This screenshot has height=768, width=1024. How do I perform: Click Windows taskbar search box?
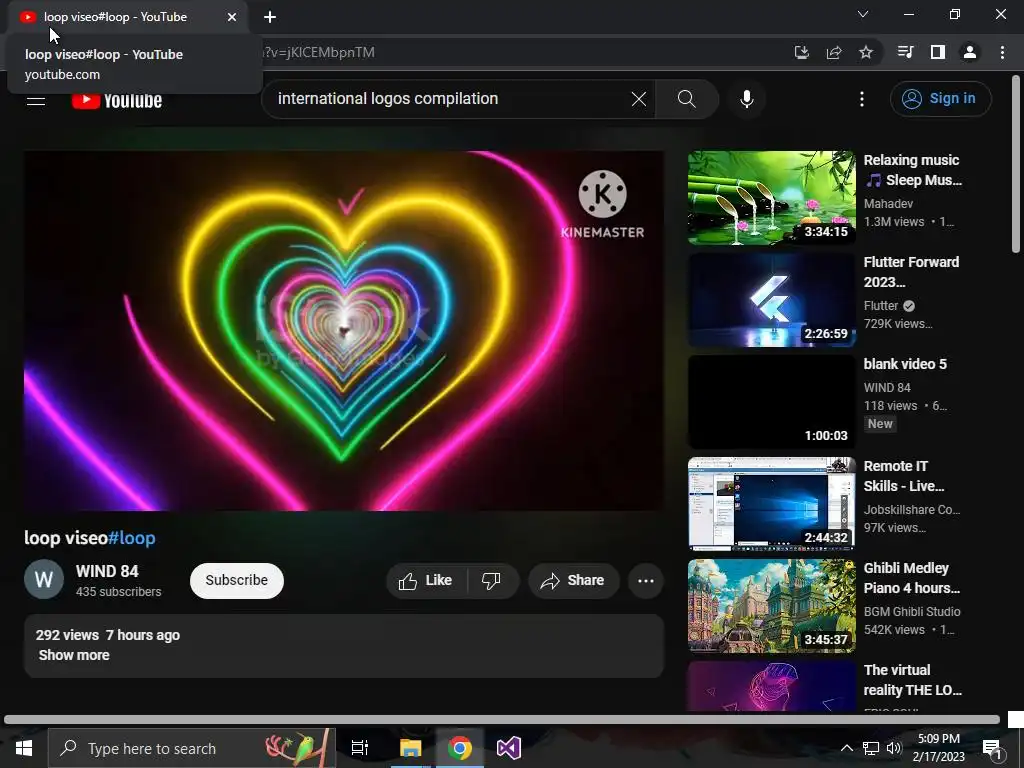[x=191, y=748]
